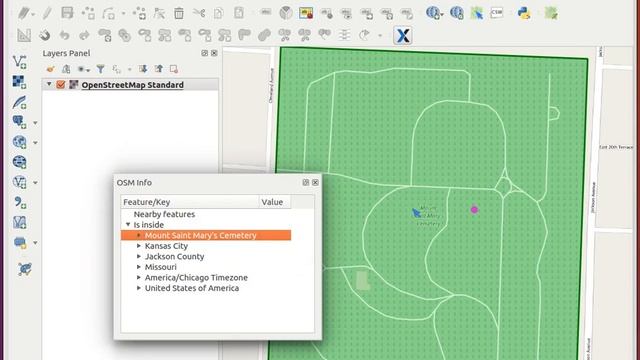Click the Remove Layer icon in Layers Panel

174,69
